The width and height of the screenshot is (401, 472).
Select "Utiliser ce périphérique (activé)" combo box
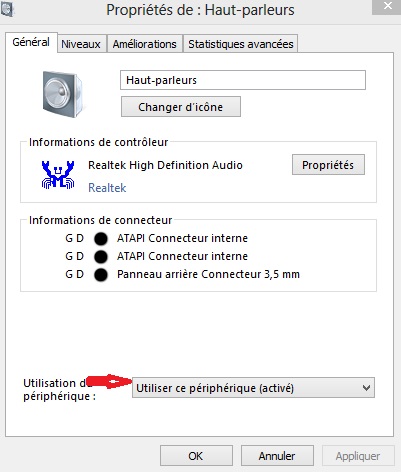pyautogui.click(x=253, y=388)
